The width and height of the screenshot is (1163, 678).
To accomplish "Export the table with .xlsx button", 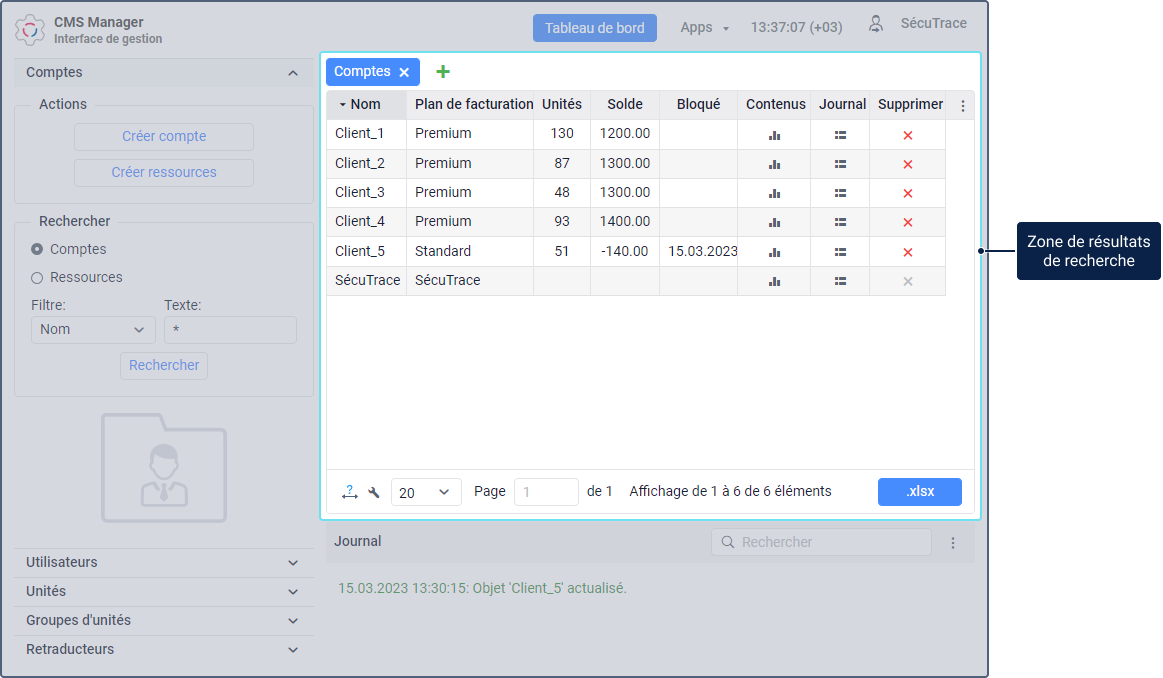I will click(x=919, y=492).
